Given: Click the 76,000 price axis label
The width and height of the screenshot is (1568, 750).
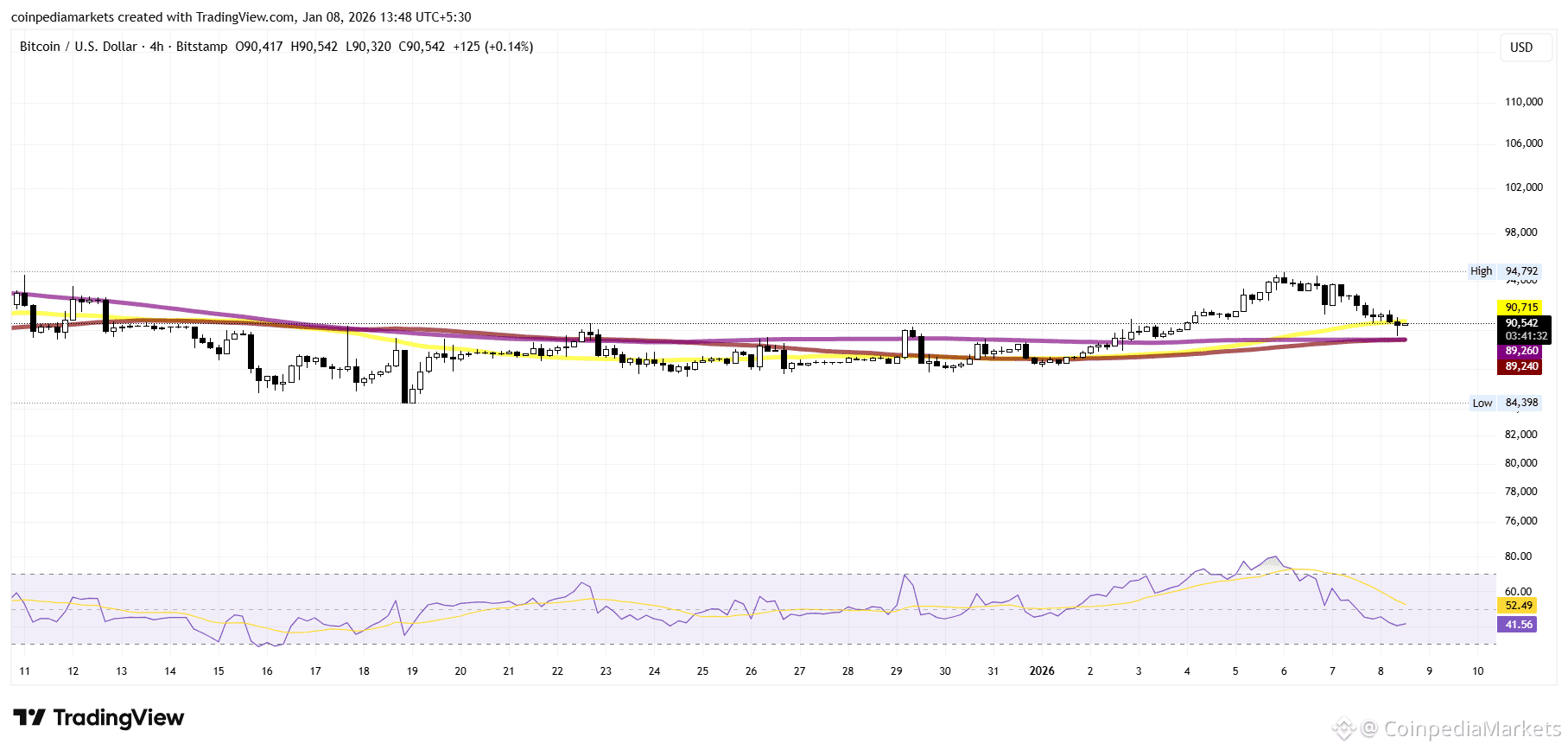Looking at the screenshot, I should (x=1521, y=521).
